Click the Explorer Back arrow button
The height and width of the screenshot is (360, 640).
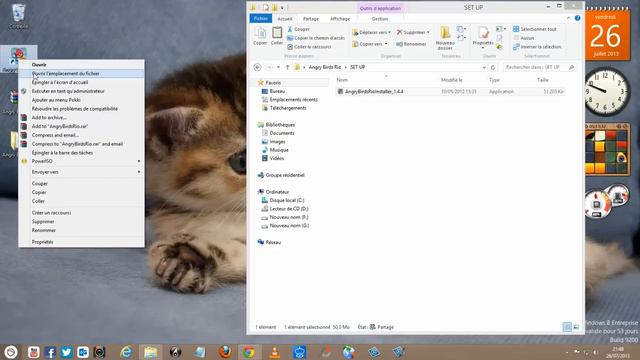coord(258,67)
